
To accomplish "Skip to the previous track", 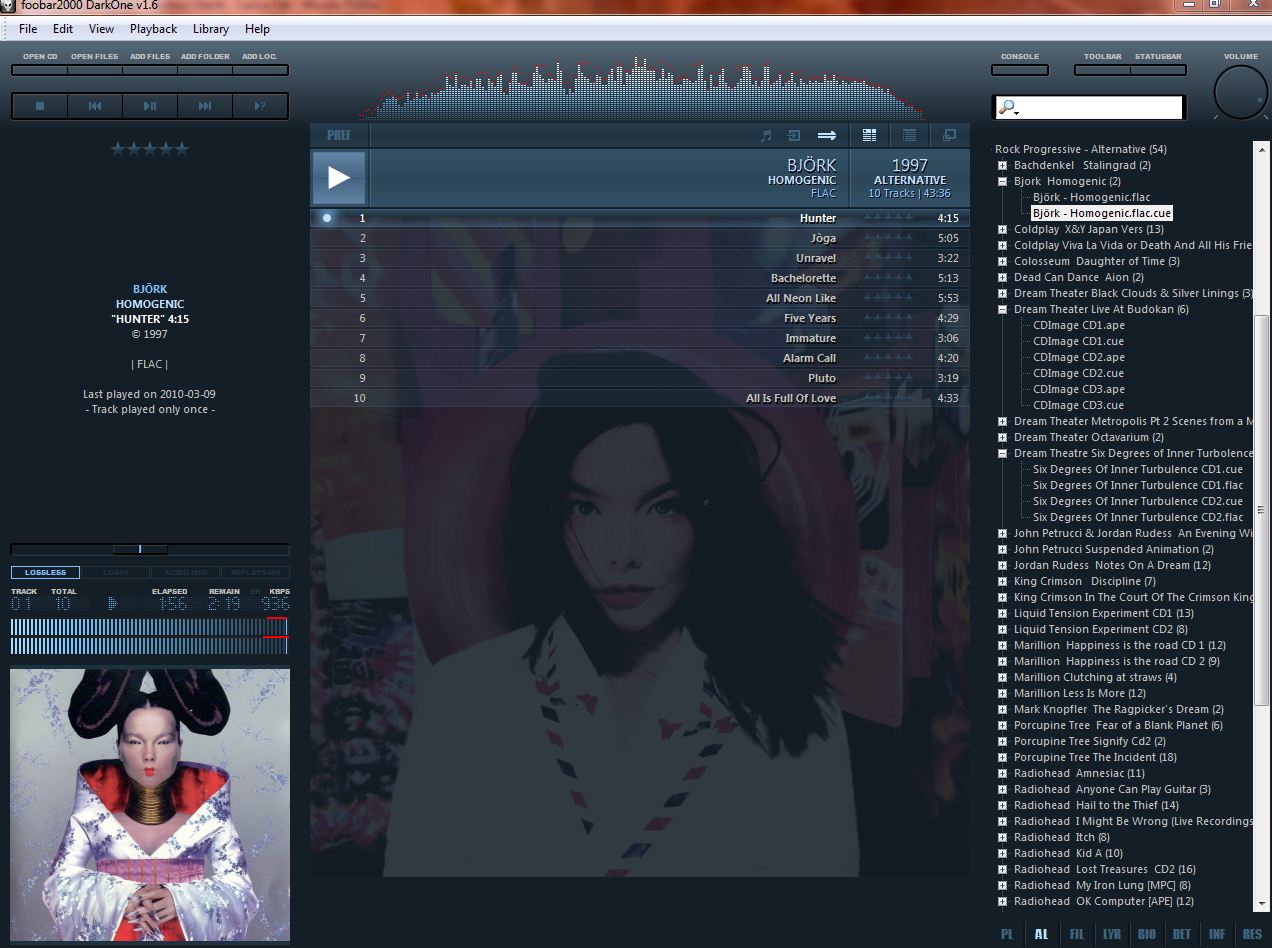I will 95,106.
